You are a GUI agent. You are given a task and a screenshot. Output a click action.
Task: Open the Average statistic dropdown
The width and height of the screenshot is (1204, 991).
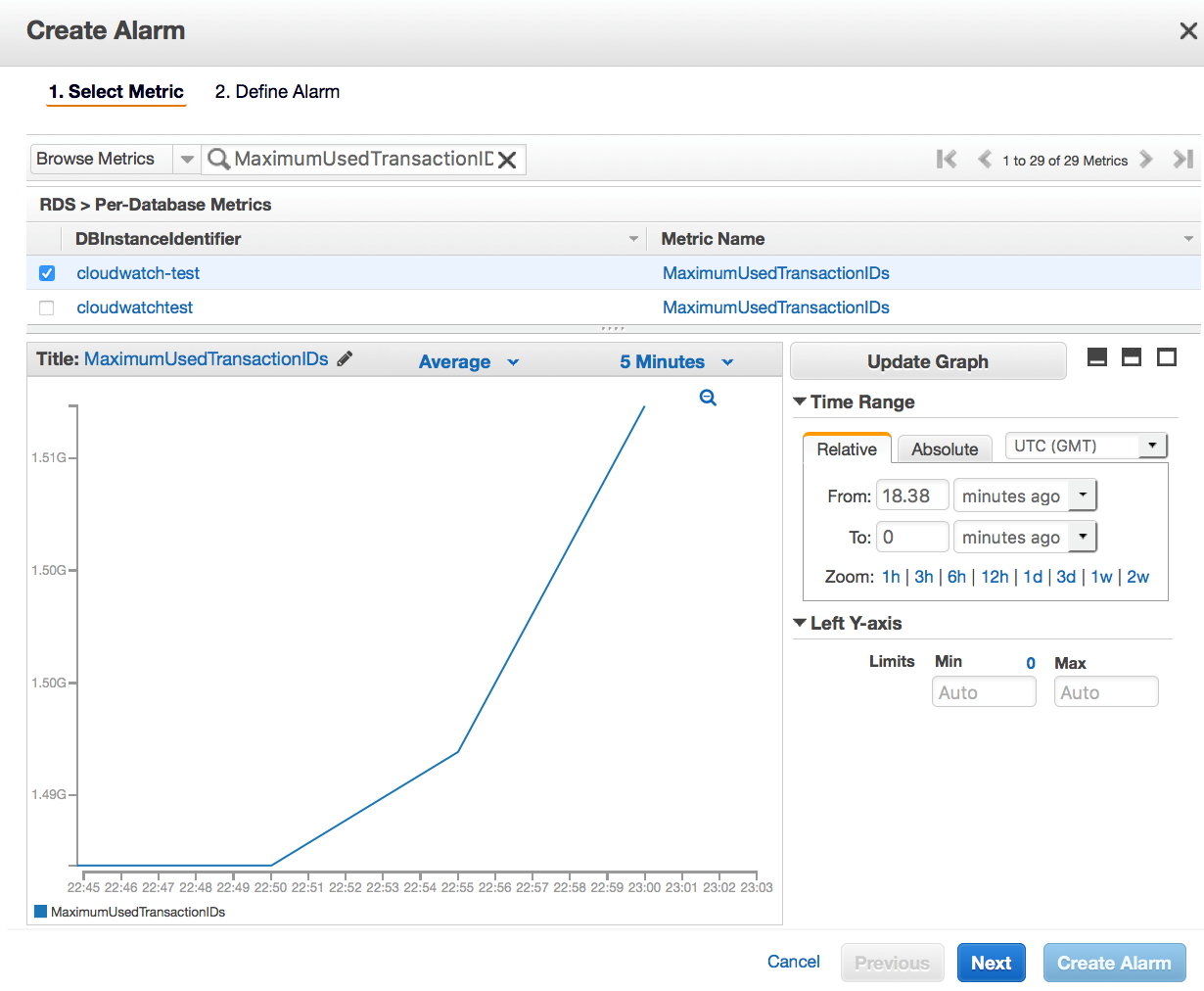click(468, 362)
